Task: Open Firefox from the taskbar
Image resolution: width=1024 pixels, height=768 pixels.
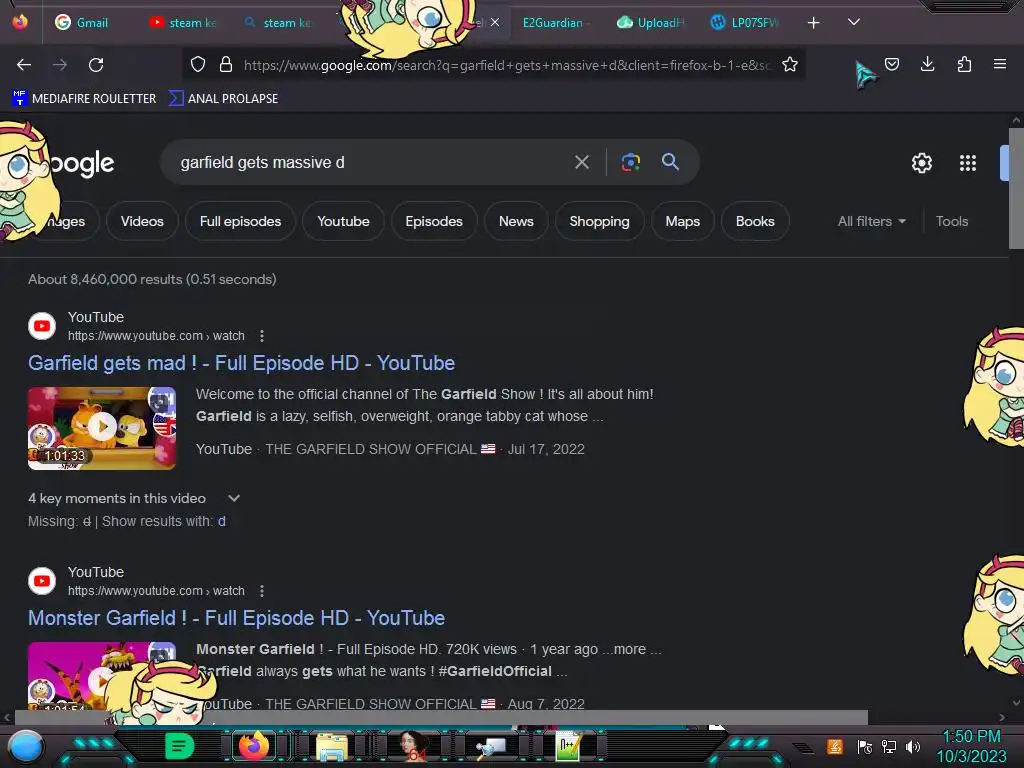Action: [x=253, y=746]
